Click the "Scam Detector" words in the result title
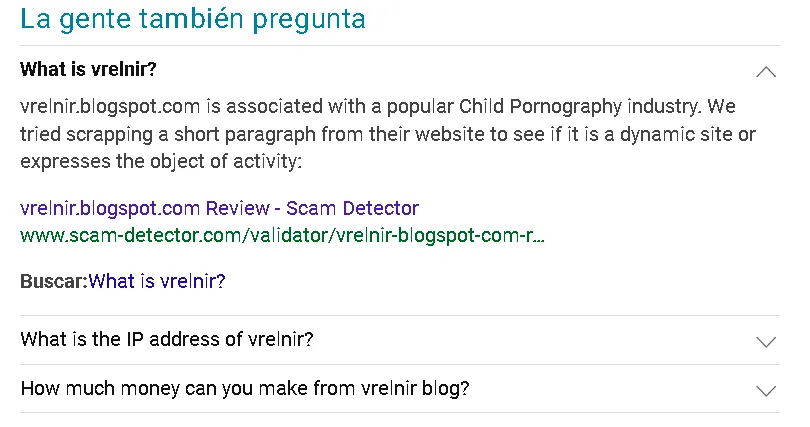Screen dimensions: 810x427 [x=352, y=209]
